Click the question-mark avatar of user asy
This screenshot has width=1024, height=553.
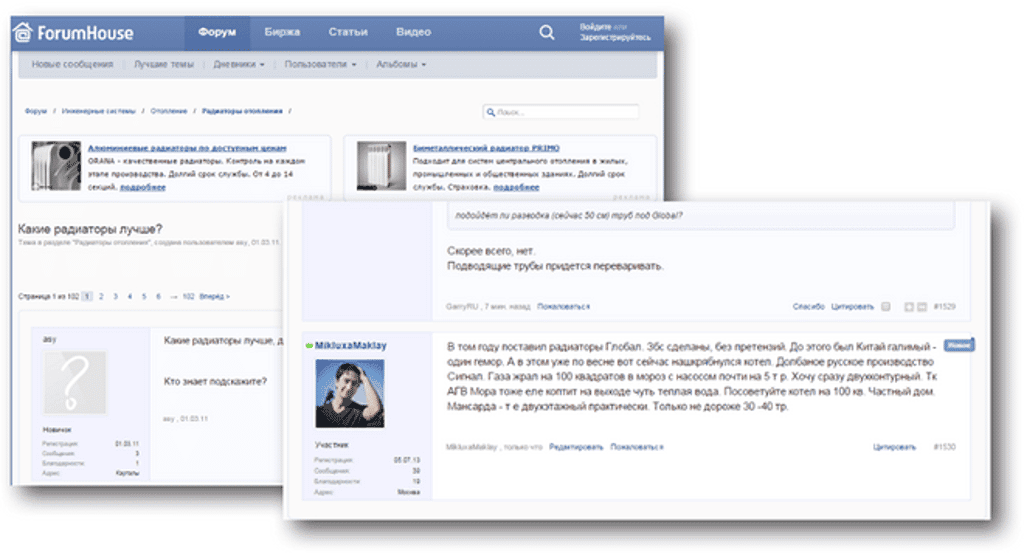click(x=74, y=383)
